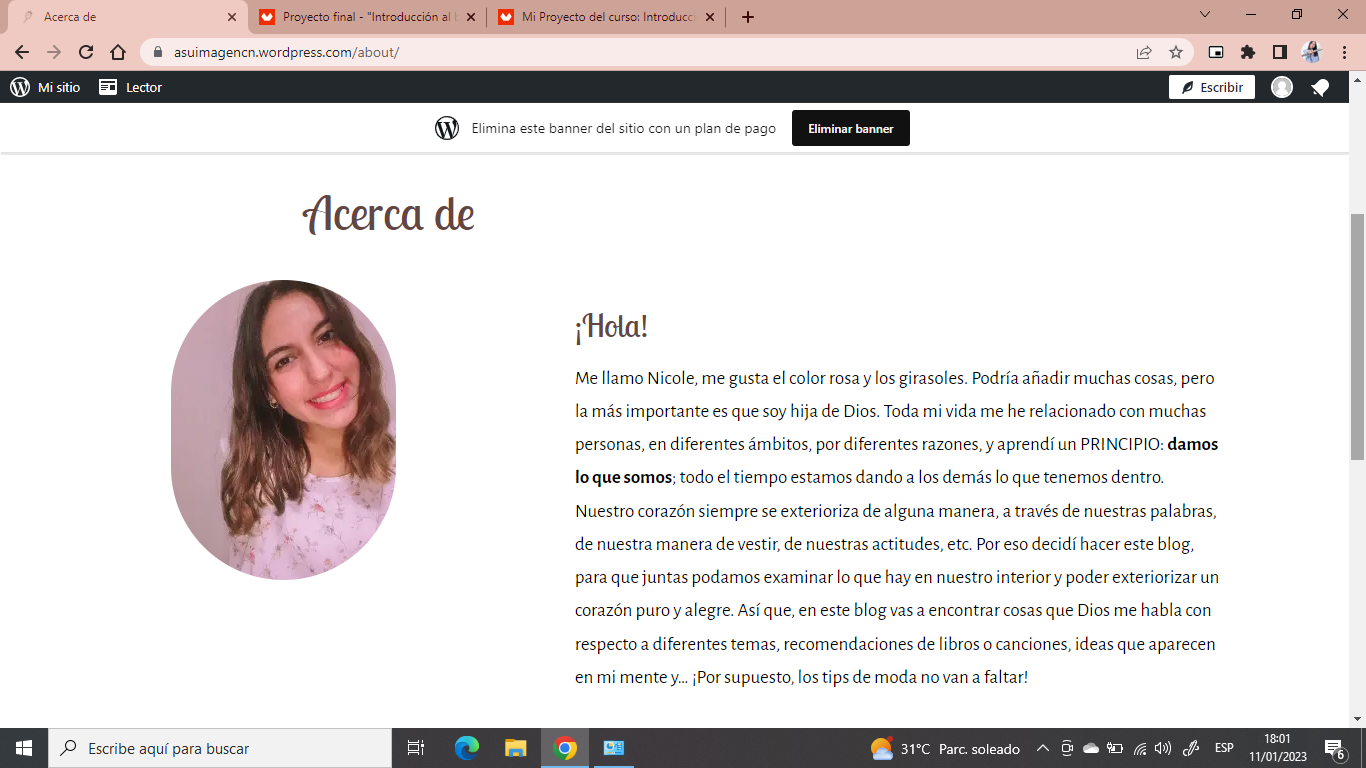This screenshot has height=768, width=1366.
Task: Open Task View on the taskbar
Action: pos(416,748)
